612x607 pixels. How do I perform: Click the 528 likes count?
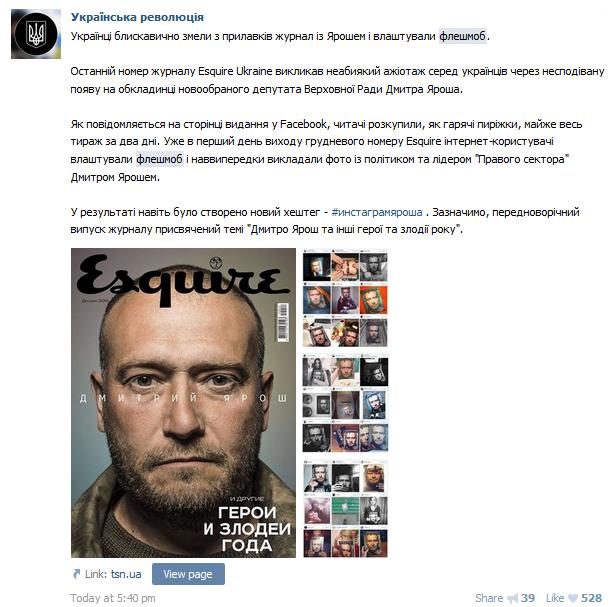click(591, 598)
